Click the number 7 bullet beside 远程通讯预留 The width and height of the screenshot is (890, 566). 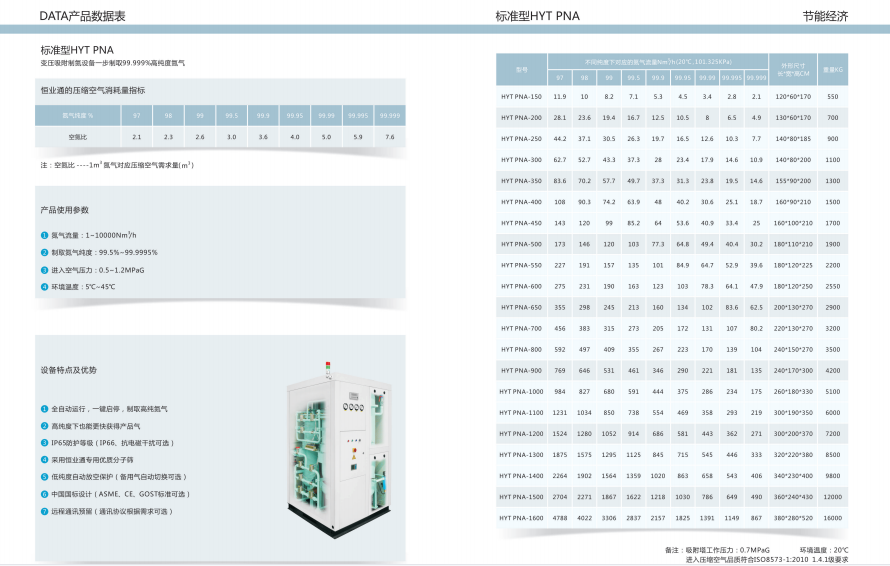(44, 511)
